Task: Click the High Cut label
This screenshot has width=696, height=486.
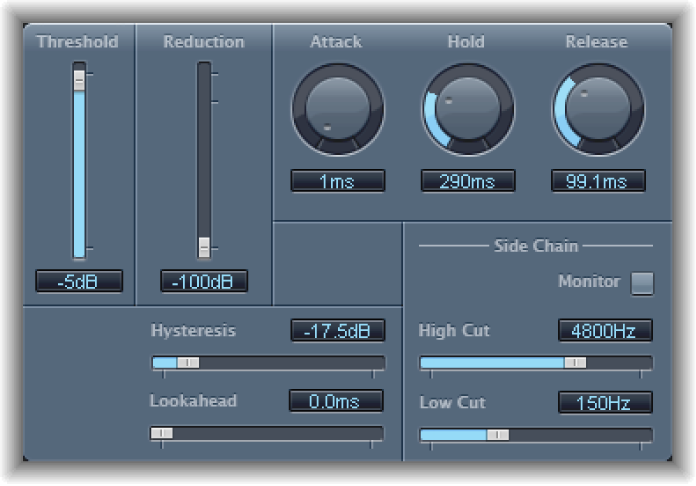Action: coord(454,331)
